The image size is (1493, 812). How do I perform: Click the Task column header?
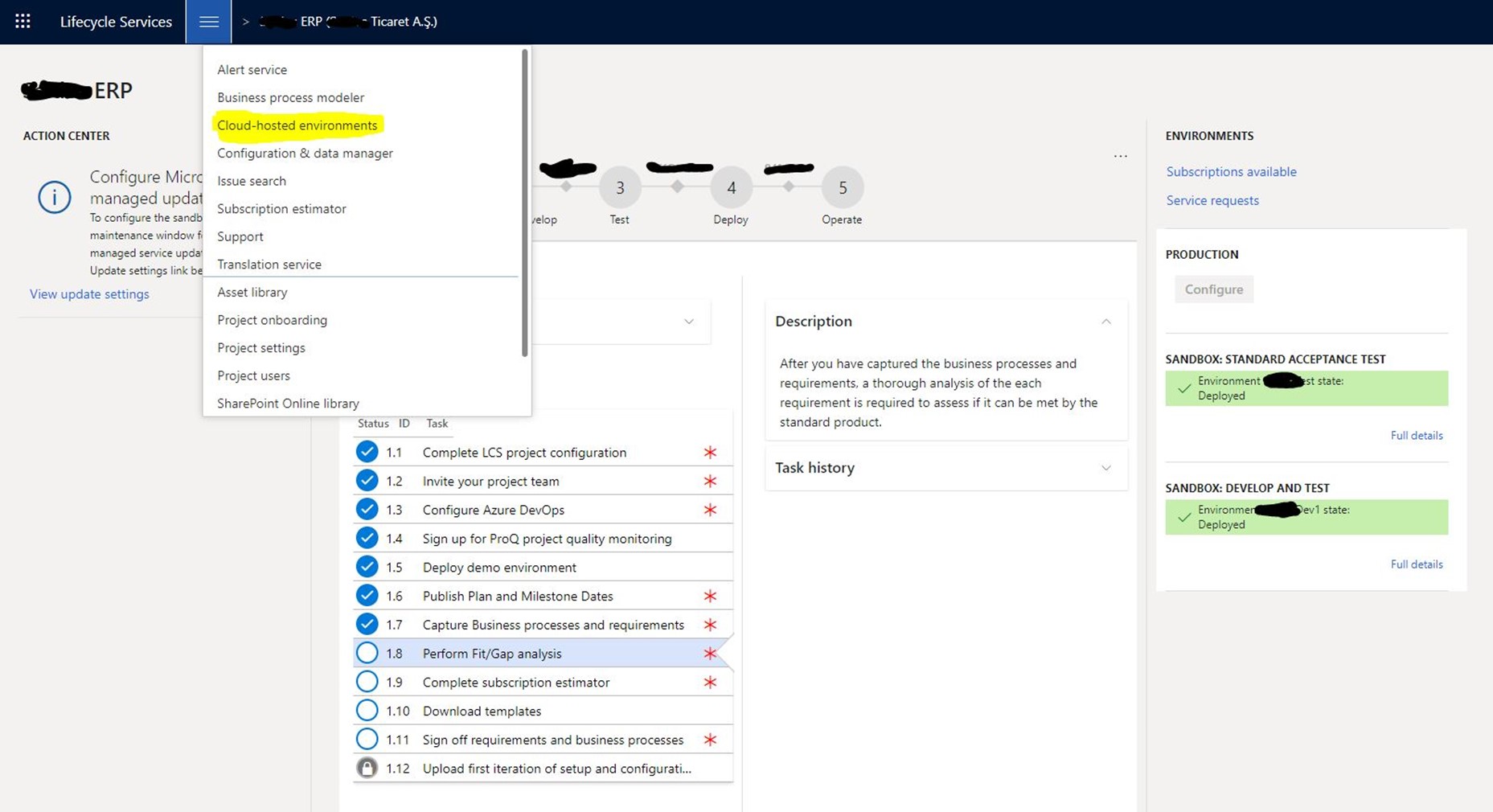[437, 424]
